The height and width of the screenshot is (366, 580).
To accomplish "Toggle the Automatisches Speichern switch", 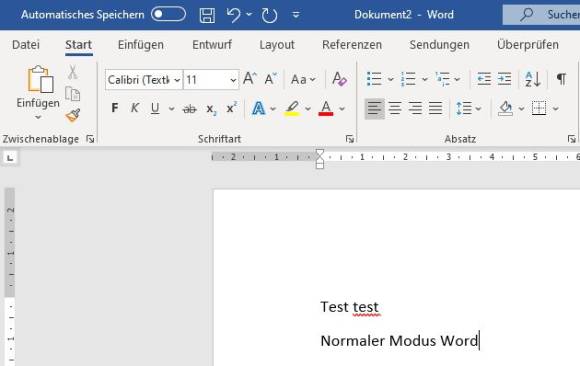I will [168, 14].
